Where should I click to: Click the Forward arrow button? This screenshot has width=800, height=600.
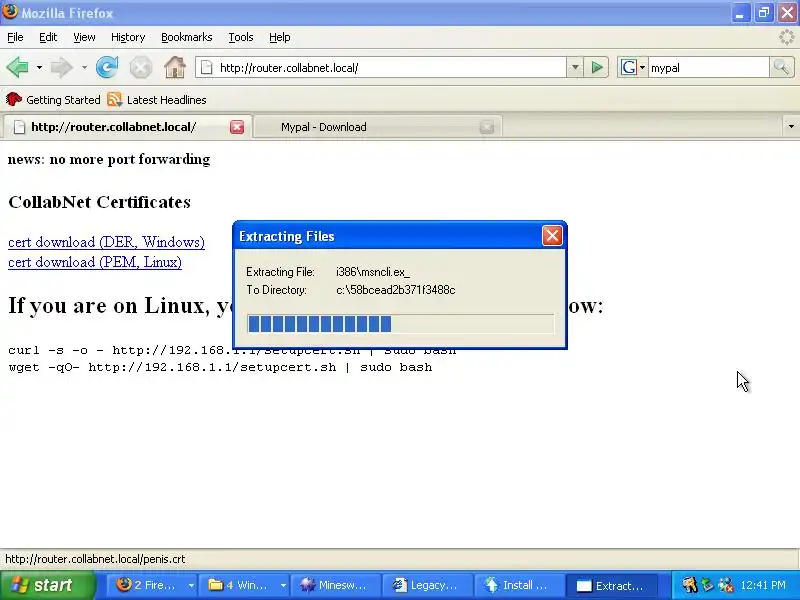coord(62,67)
